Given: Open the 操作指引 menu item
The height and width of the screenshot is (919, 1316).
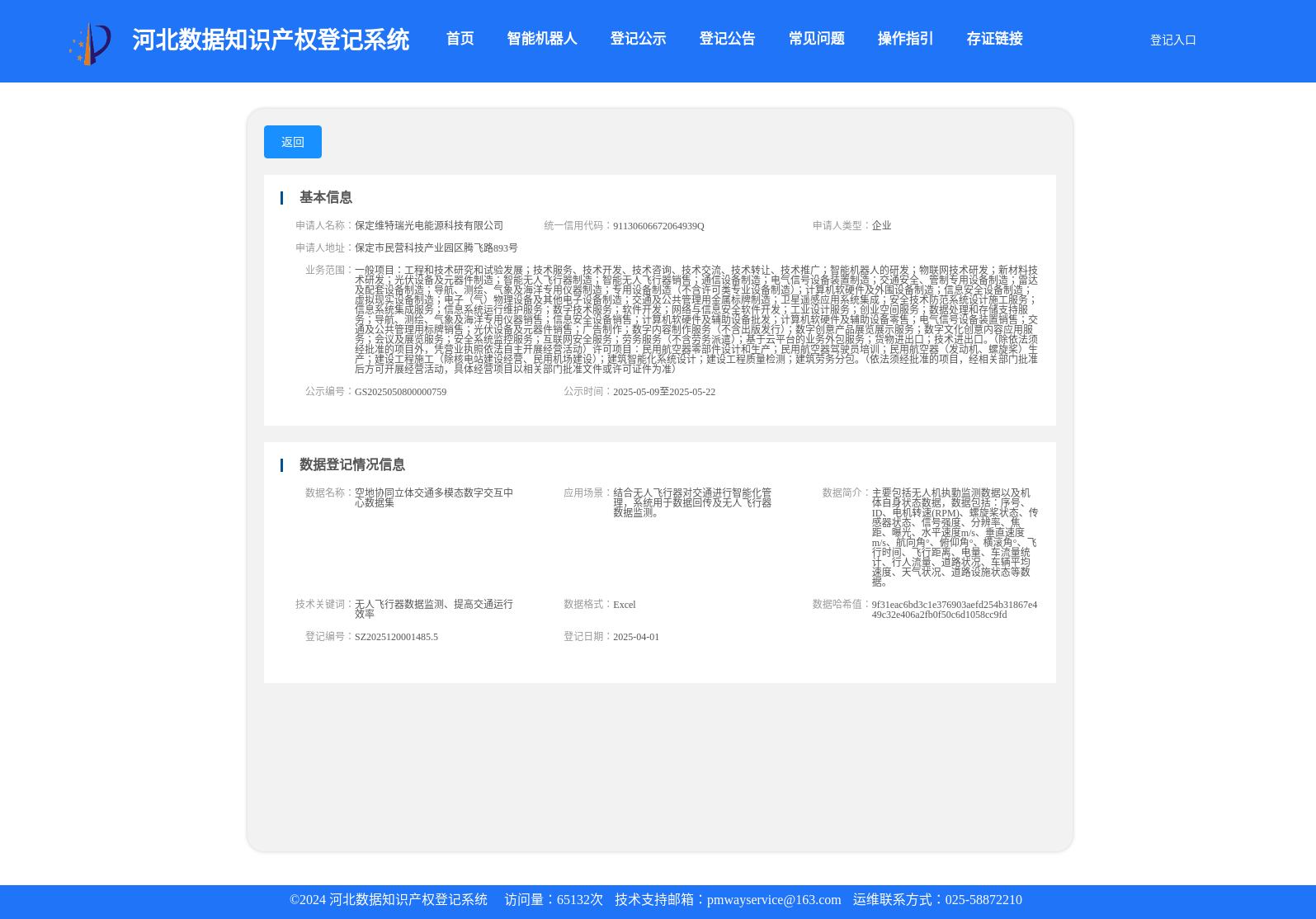Looking at the screenshot, I should tap(905, 39).
